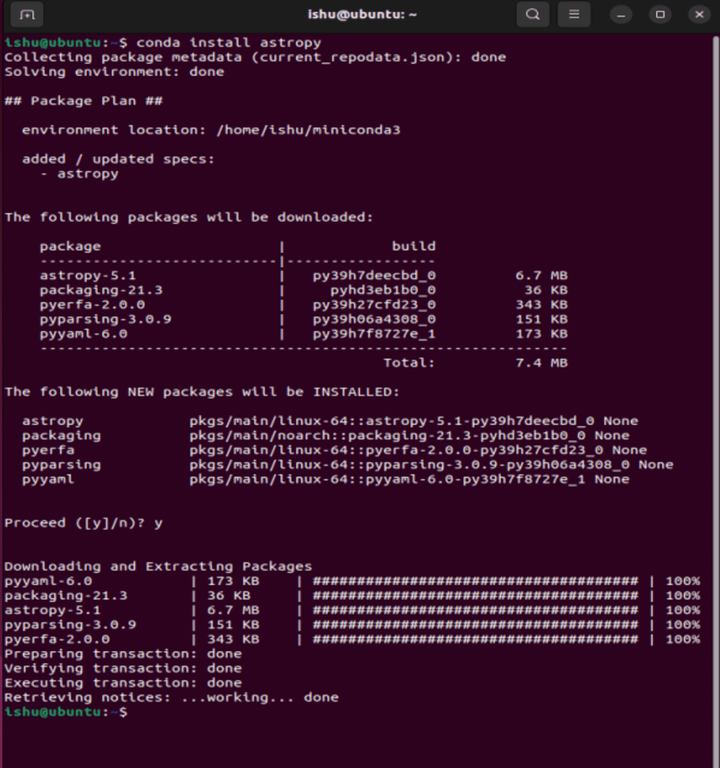Click build string 'py39h7deecbd_0' in table

tap(374, 275)
